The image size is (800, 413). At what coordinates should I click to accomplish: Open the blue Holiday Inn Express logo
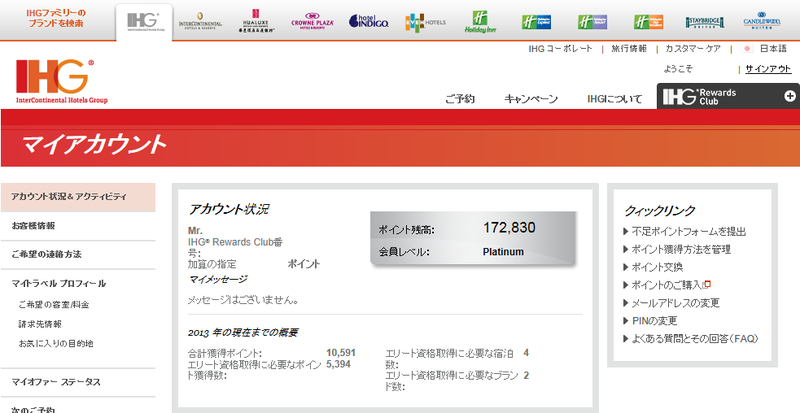point(537,22)
